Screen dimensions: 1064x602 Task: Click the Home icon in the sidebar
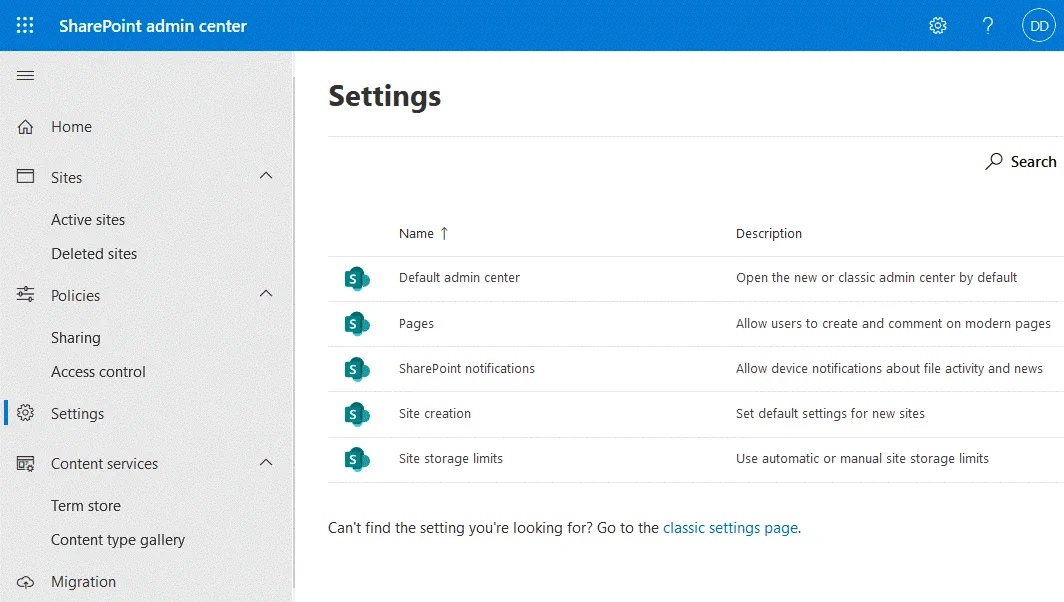click(26, 127)
